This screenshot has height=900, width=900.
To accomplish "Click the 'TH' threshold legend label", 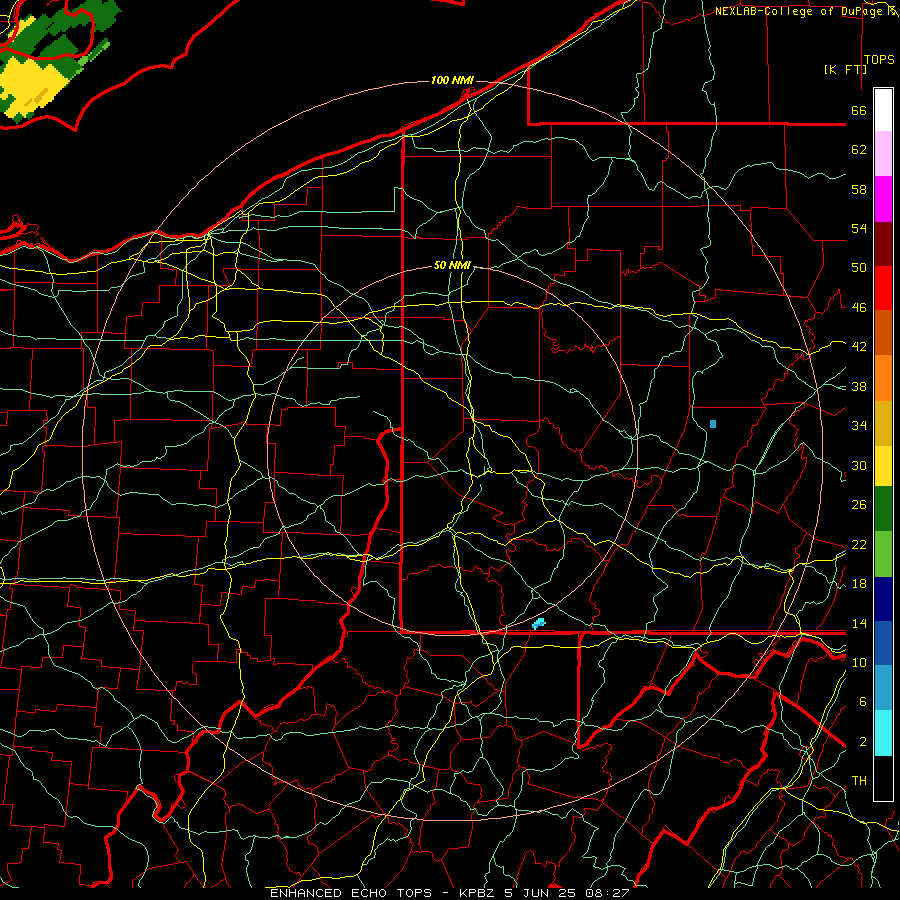I will (x=859, y=781).
